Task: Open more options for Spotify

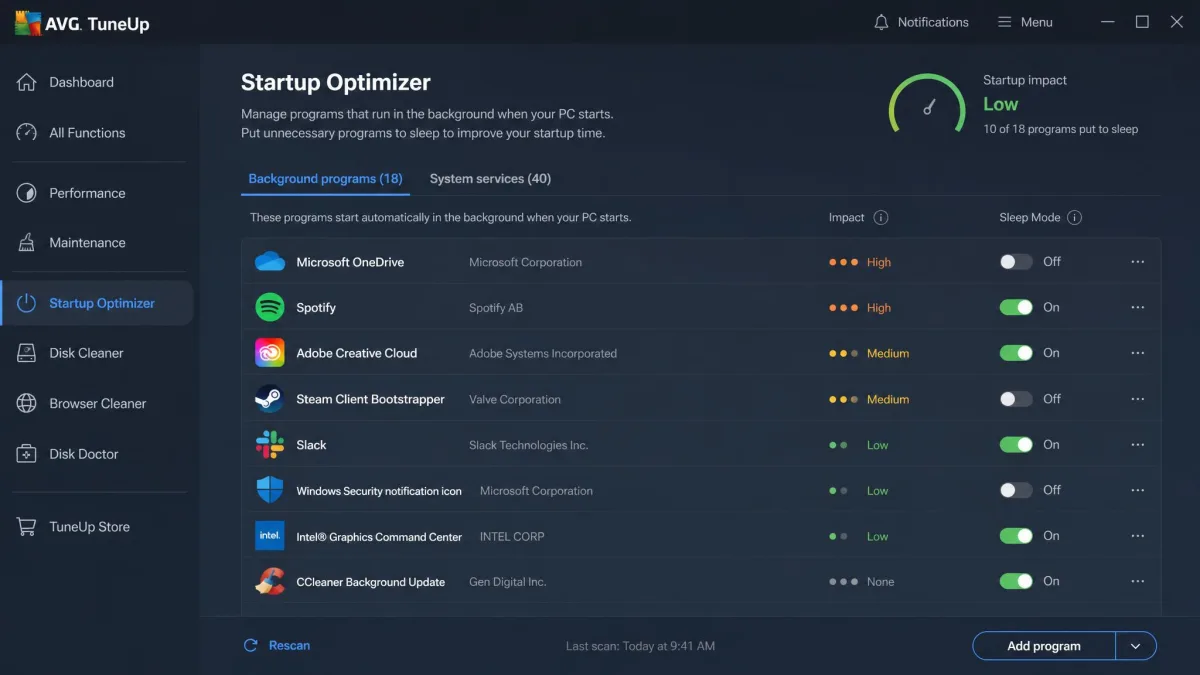Action: point(1138,307)
